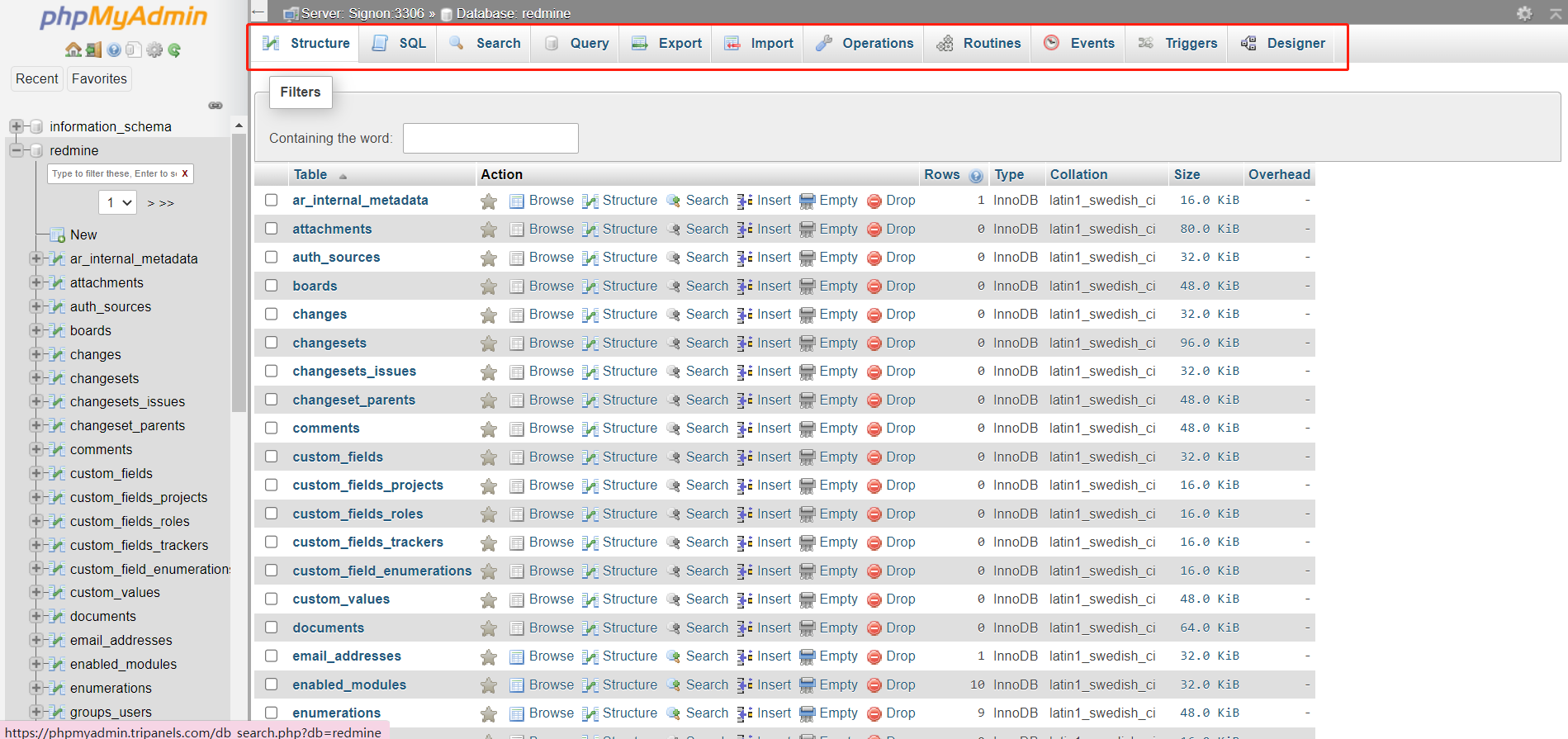
Task: Click the boards table icon in sidebar tree
Action: pos(57,330)
